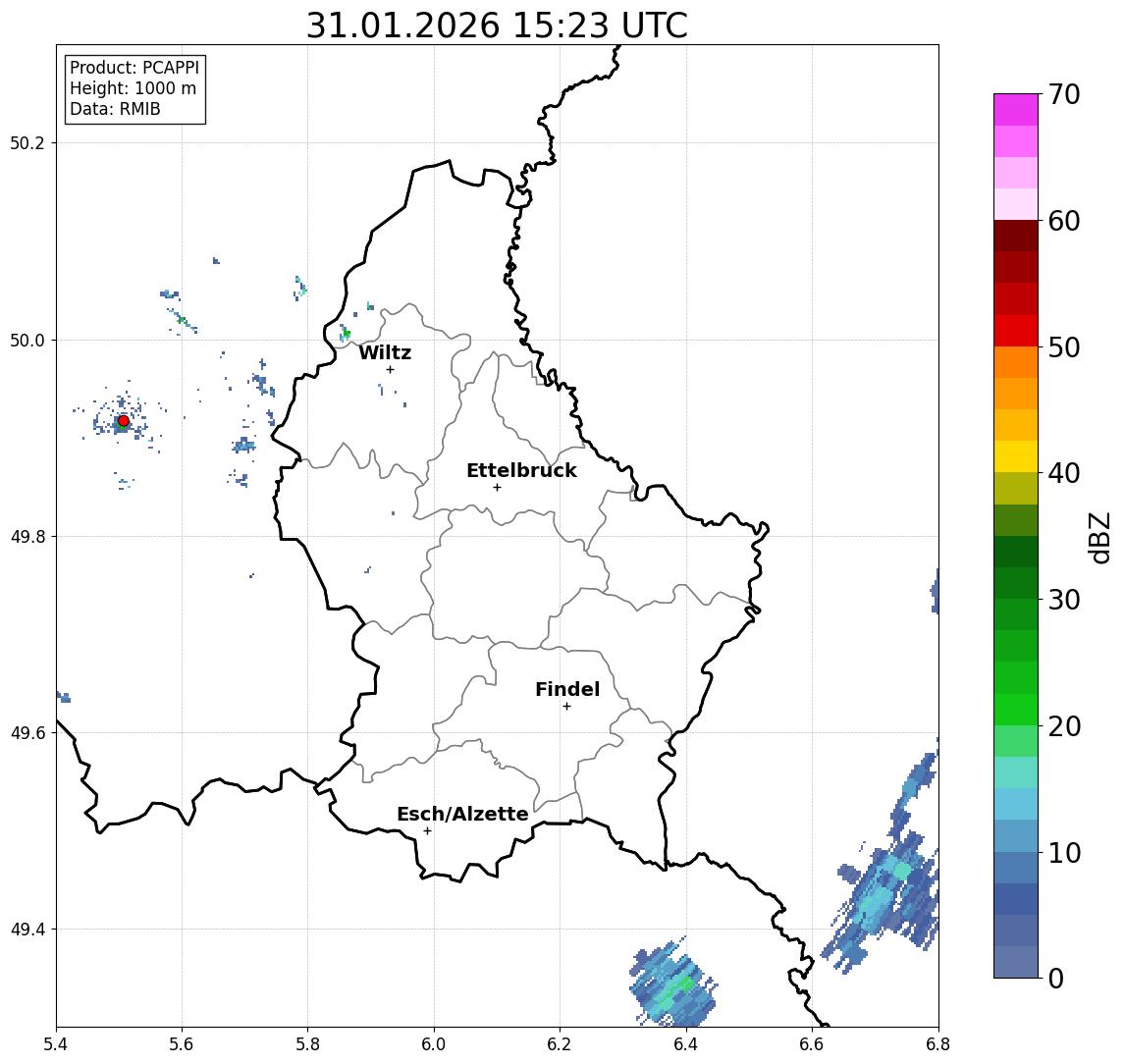1124x1064 pixels.
Task: Click the latitude tick label 50.2
Action: 27,142
